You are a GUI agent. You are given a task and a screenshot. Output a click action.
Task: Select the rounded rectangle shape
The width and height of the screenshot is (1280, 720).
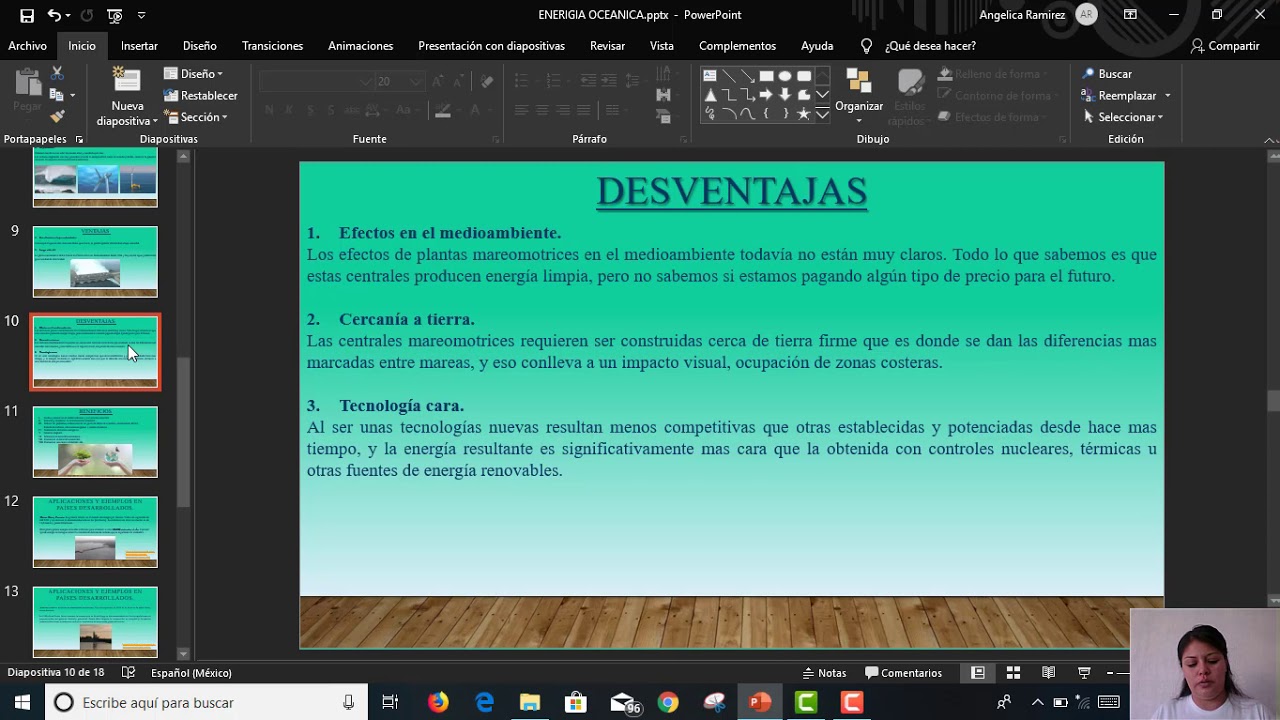tap(804, 76)
